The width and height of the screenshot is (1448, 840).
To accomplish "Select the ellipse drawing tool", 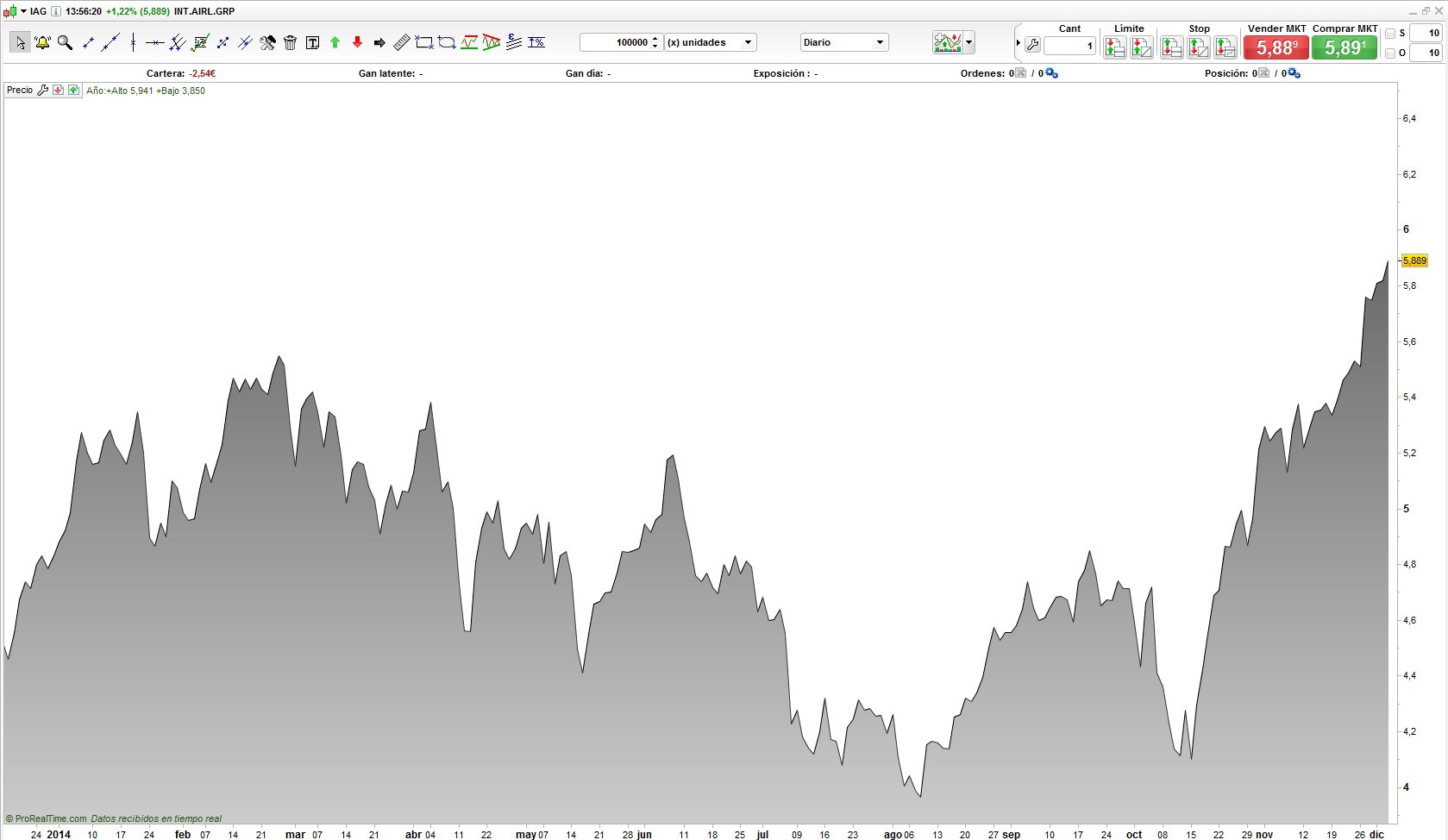I will point(447,42).
